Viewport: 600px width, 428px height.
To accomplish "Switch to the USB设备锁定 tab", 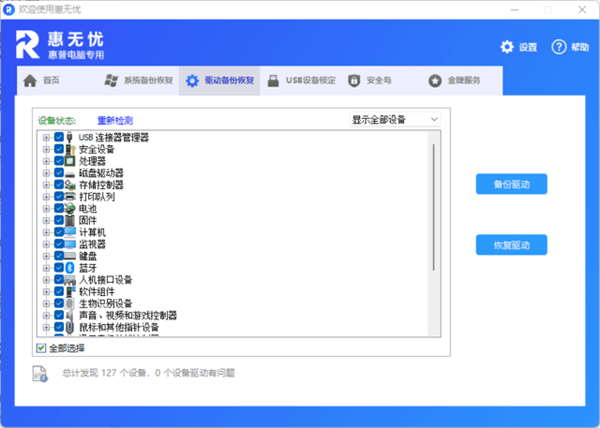I will 307,80.
